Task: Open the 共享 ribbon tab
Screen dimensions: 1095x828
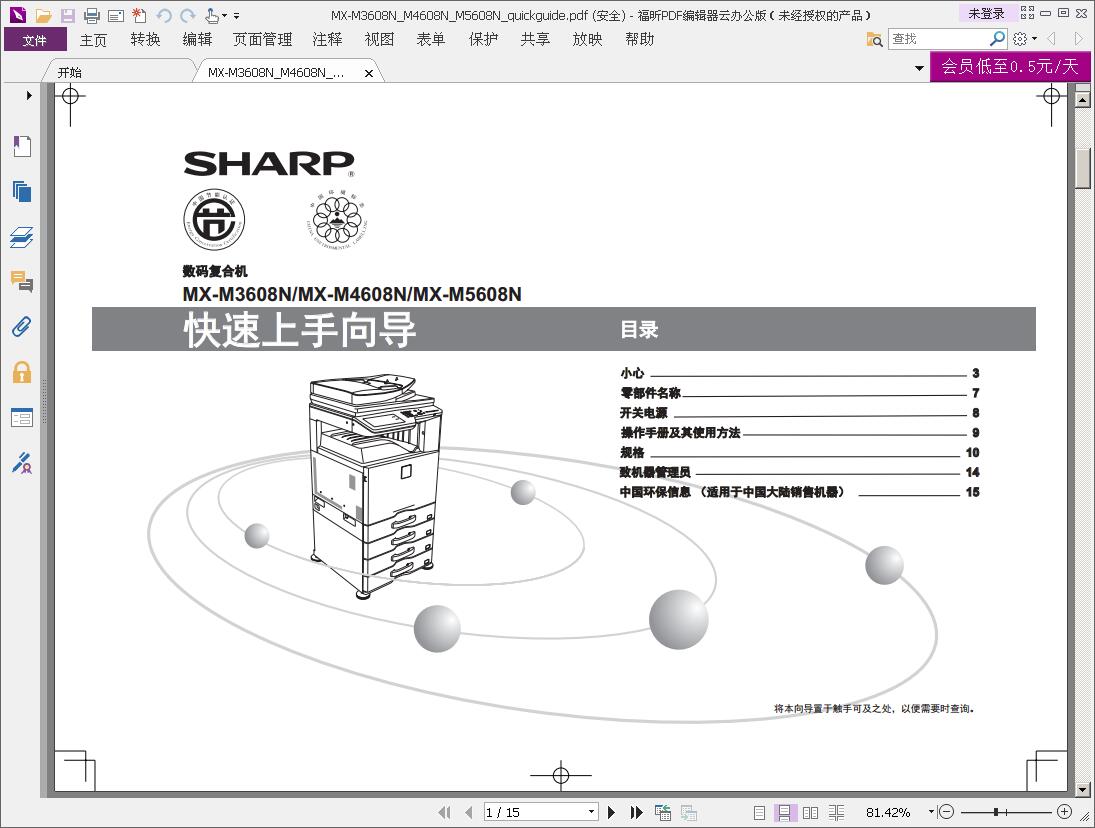Action: click(535, 40)
